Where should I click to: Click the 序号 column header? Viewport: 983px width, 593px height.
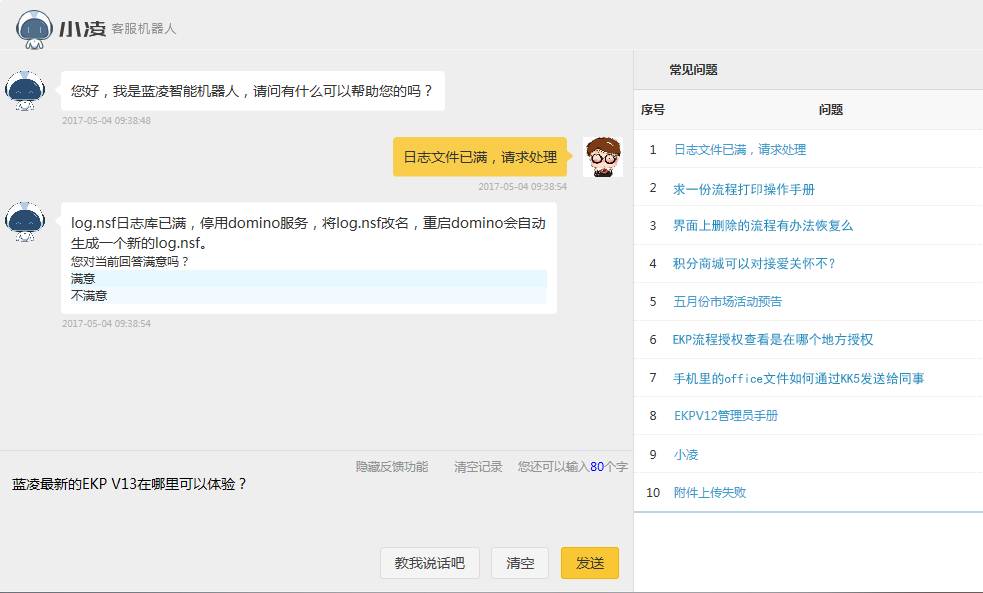653,110
